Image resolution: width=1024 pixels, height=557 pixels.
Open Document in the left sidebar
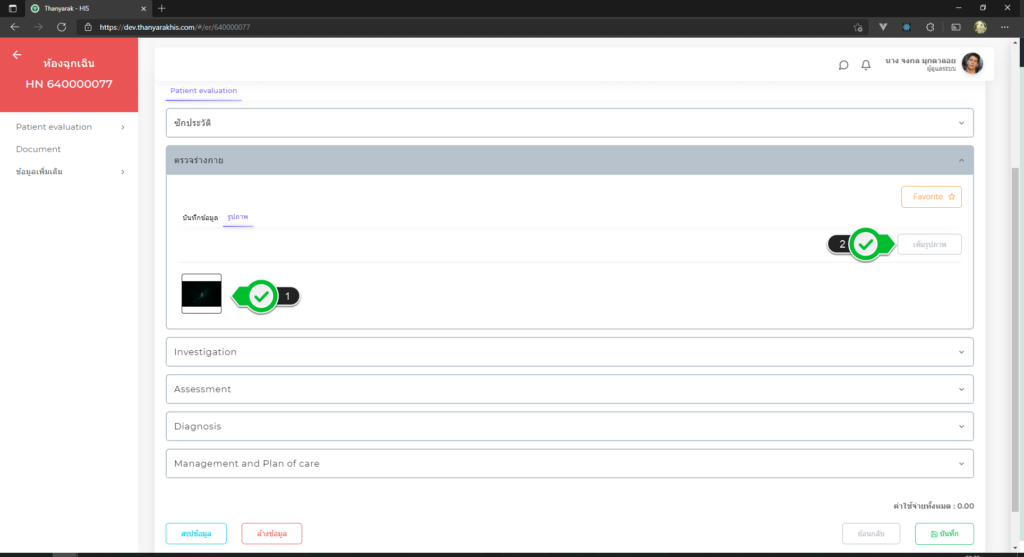(x=38, y=149)
